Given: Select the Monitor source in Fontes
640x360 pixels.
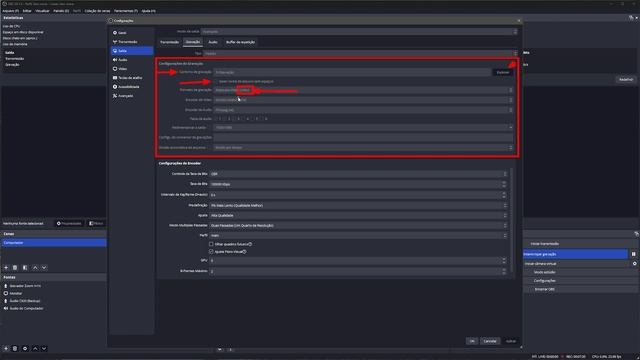Looking at the screenshot, I should pyautogui.click(x=16, y=293).
